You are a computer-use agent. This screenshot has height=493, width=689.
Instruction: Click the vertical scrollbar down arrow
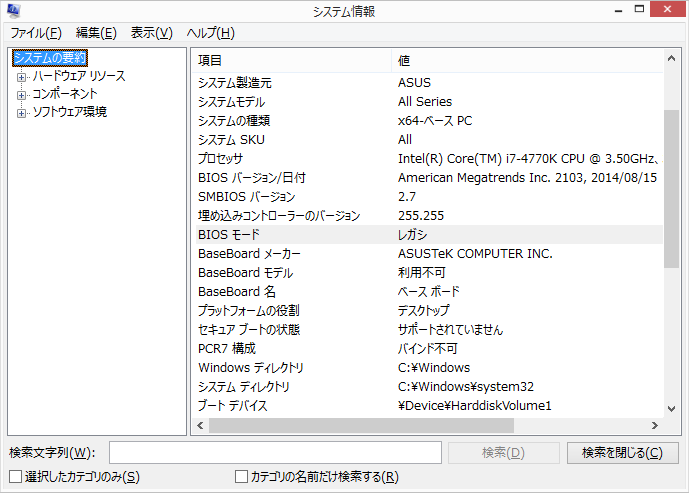(x=671, y=407)
